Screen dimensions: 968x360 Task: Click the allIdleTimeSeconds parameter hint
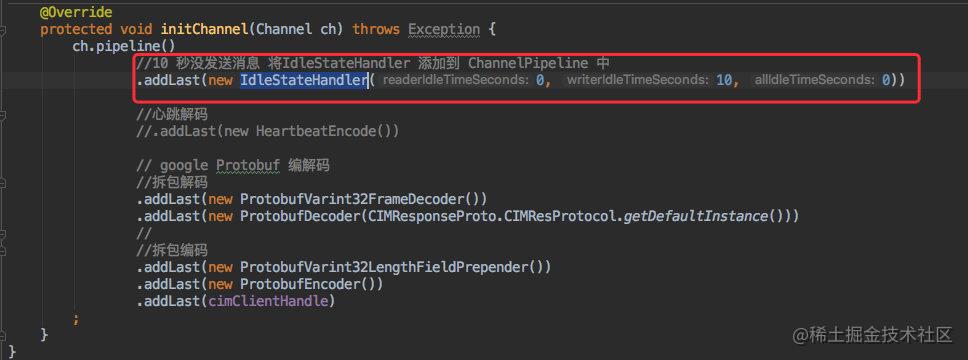(816, 80)
